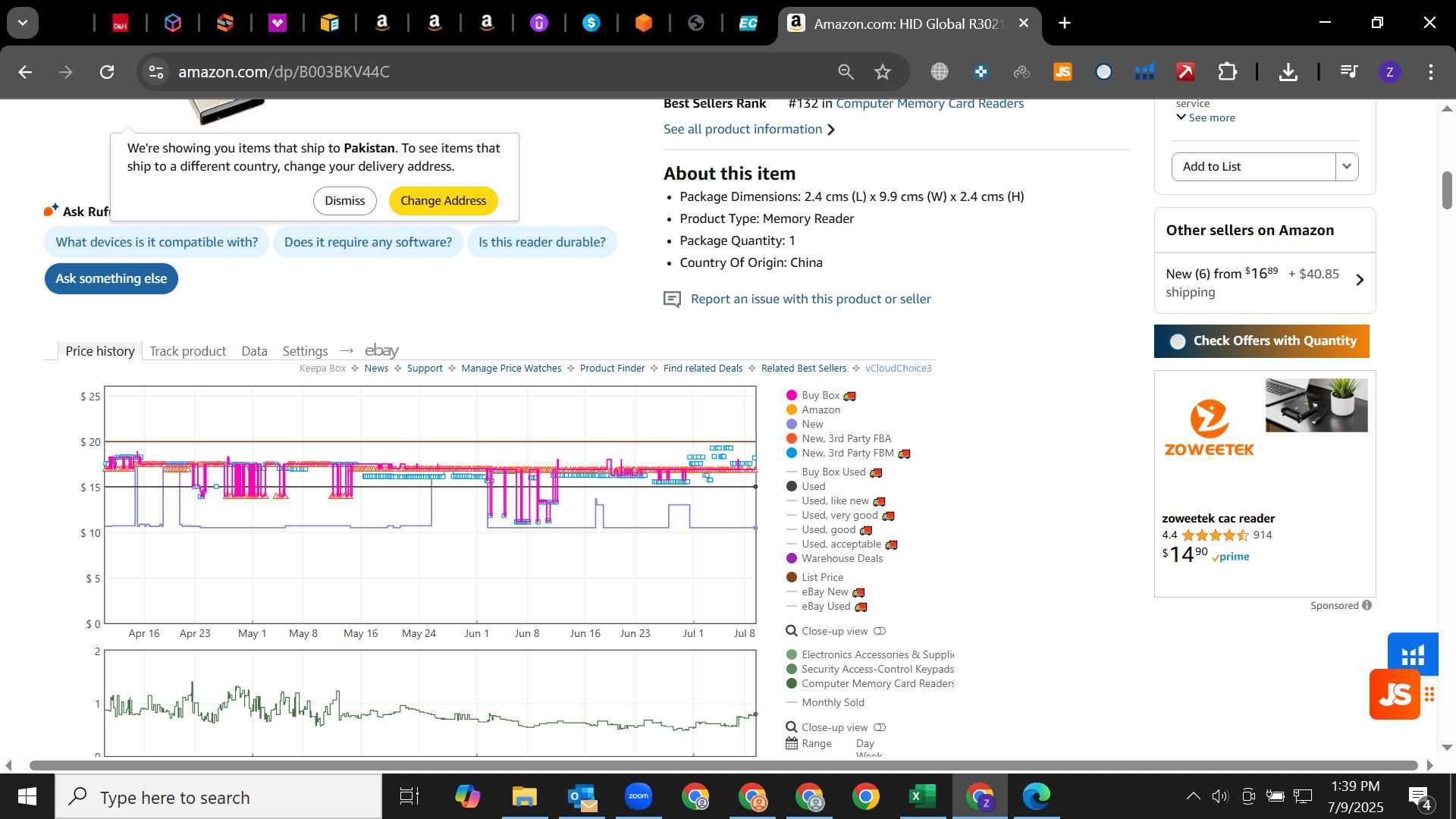Open the Windows Start menu
This screenshot has height=819, width=1456.
[x=27, y=796]
